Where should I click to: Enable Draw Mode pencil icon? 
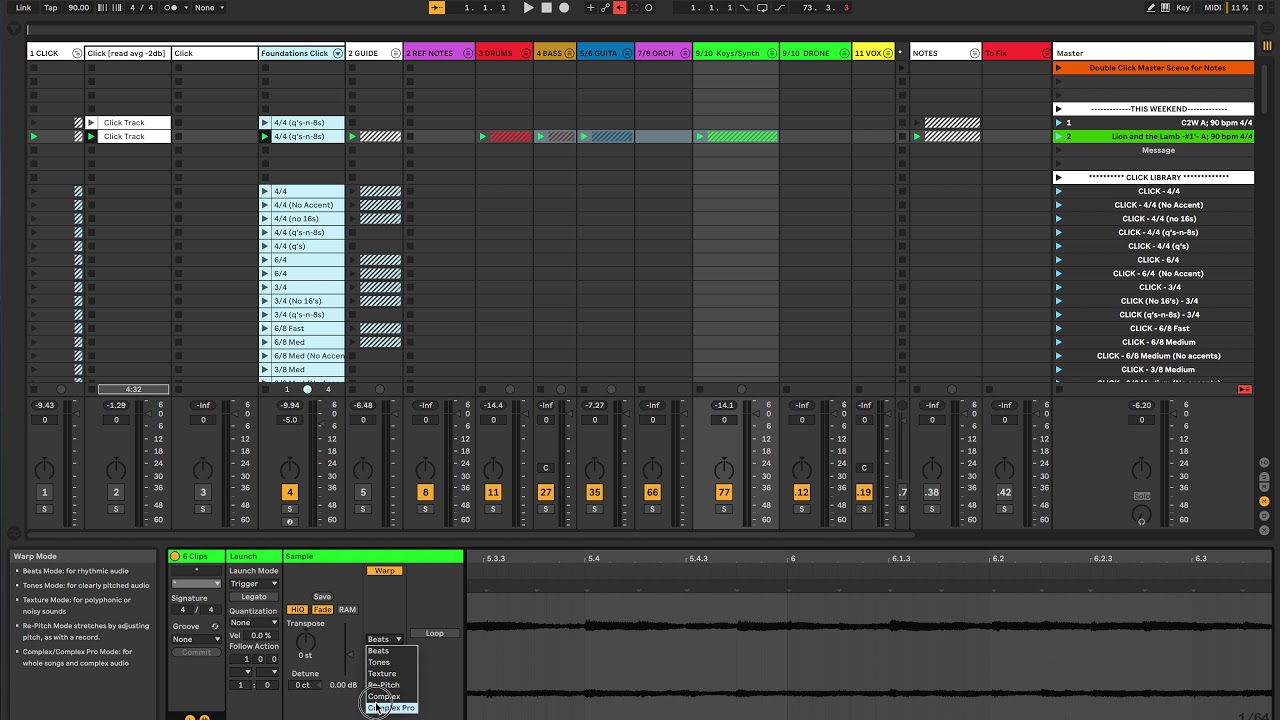point(1152,8)
